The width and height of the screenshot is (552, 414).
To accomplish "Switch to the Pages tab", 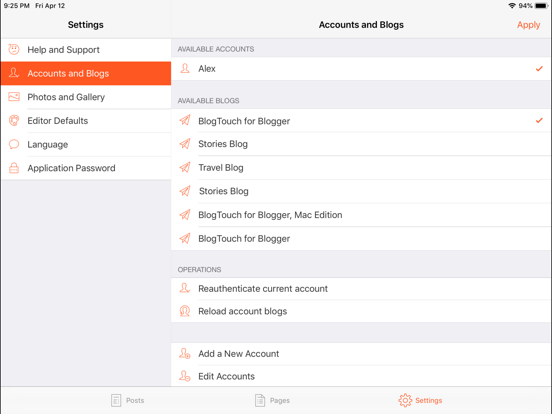I will (x=272, y=400).
